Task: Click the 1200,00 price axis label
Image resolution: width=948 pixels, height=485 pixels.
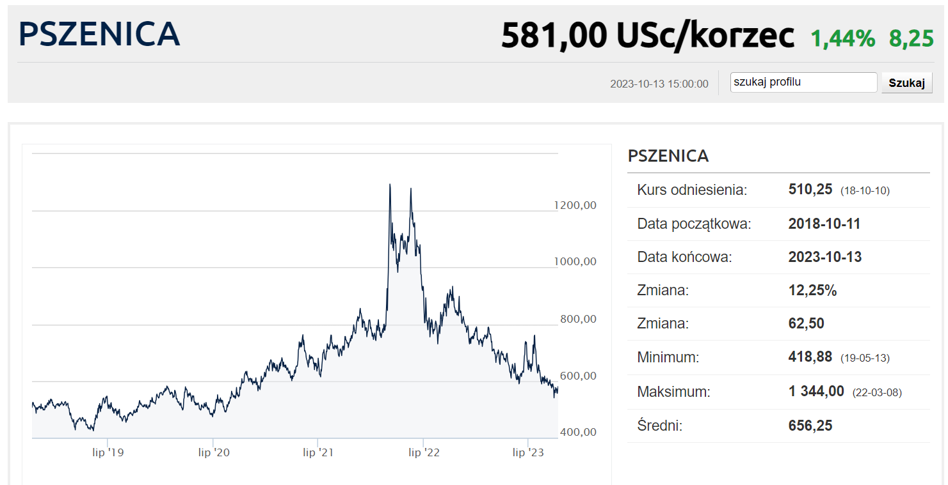Action: 575,205
